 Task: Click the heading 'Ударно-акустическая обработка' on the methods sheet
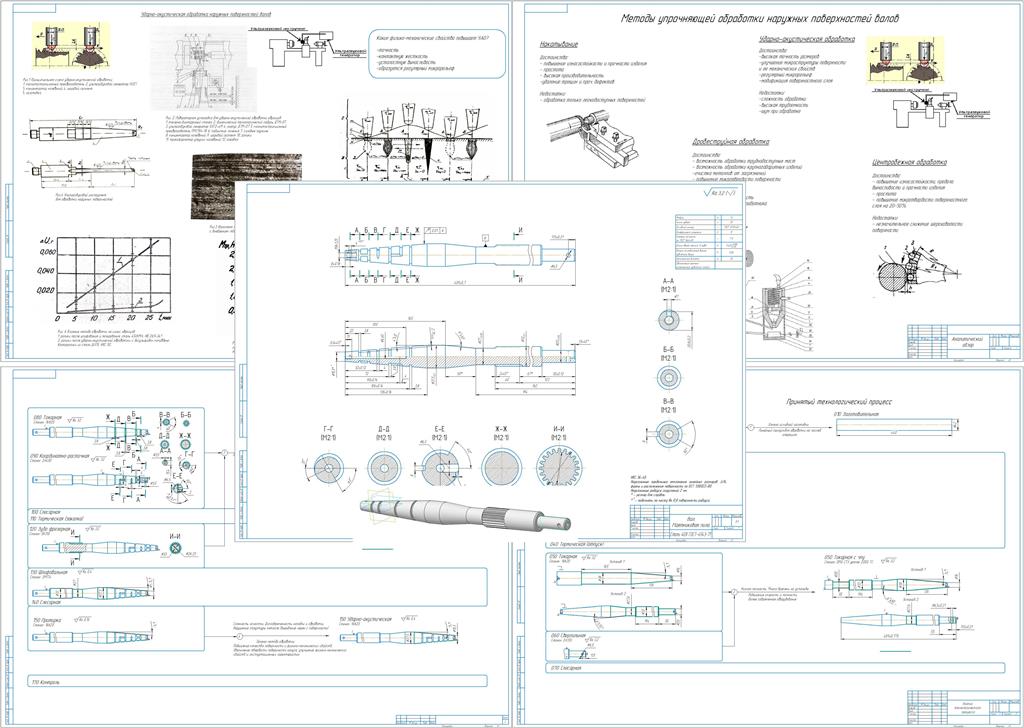point(807,39)
